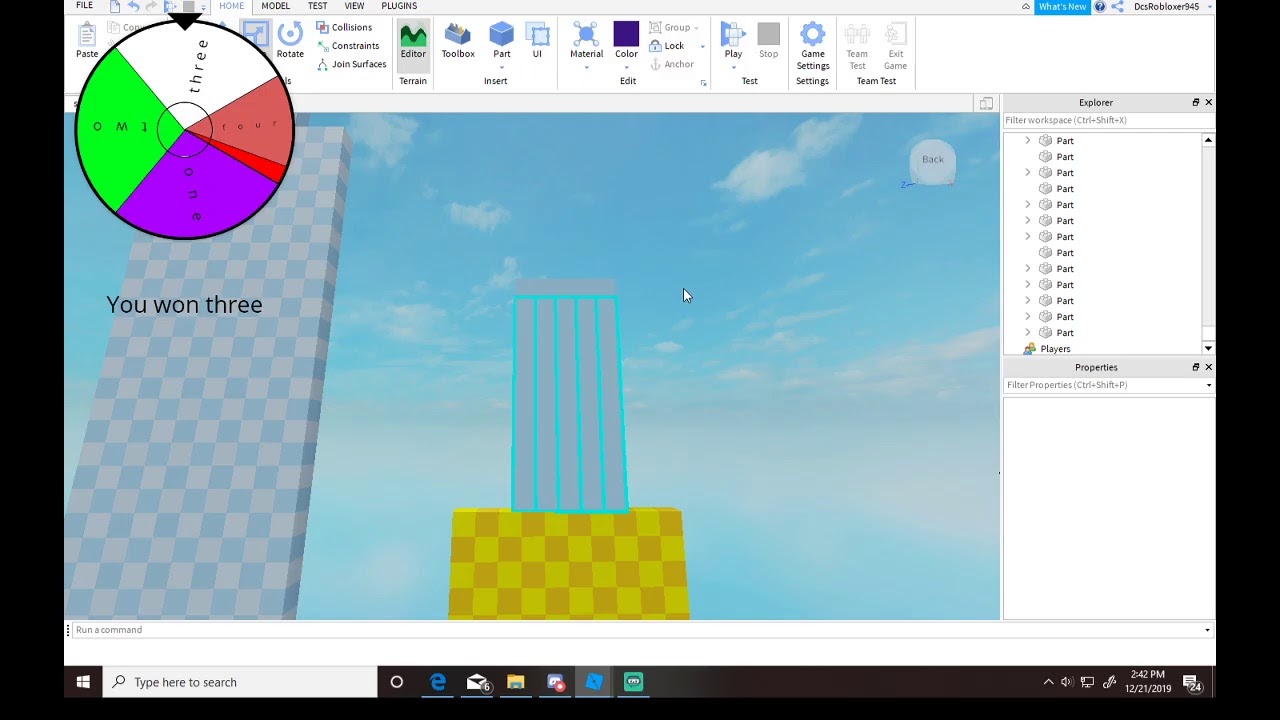Open the help question mark icon

(1100, 6)
